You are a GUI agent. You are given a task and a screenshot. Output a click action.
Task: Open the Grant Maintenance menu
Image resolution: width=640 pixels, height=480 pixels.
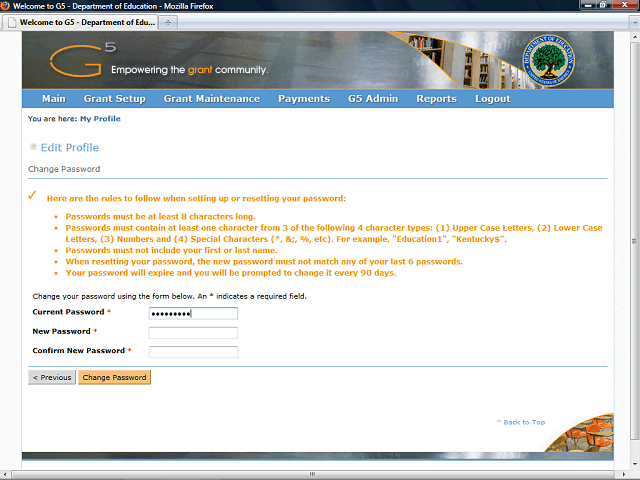pos(212,99)
